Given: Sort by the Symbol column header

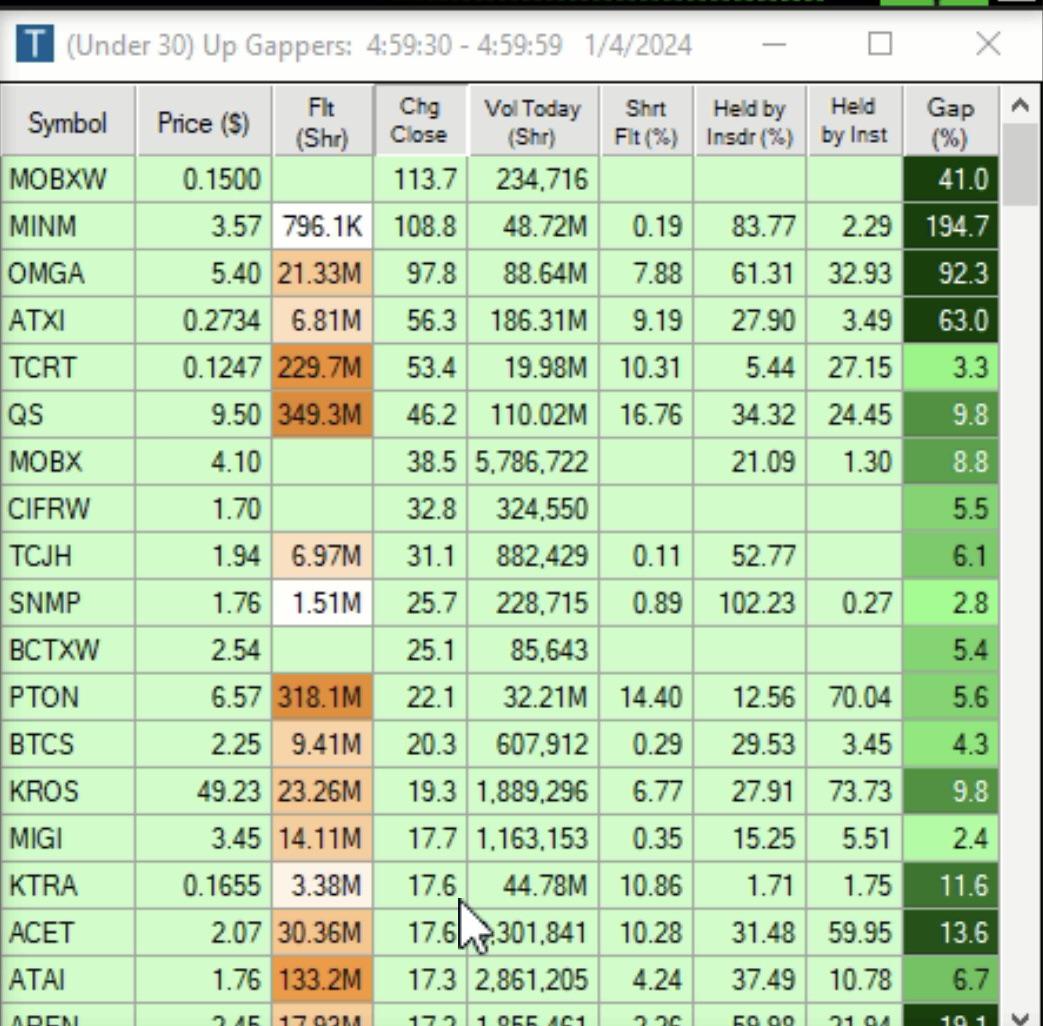Looking at the screenshot, I should [67, 121].
